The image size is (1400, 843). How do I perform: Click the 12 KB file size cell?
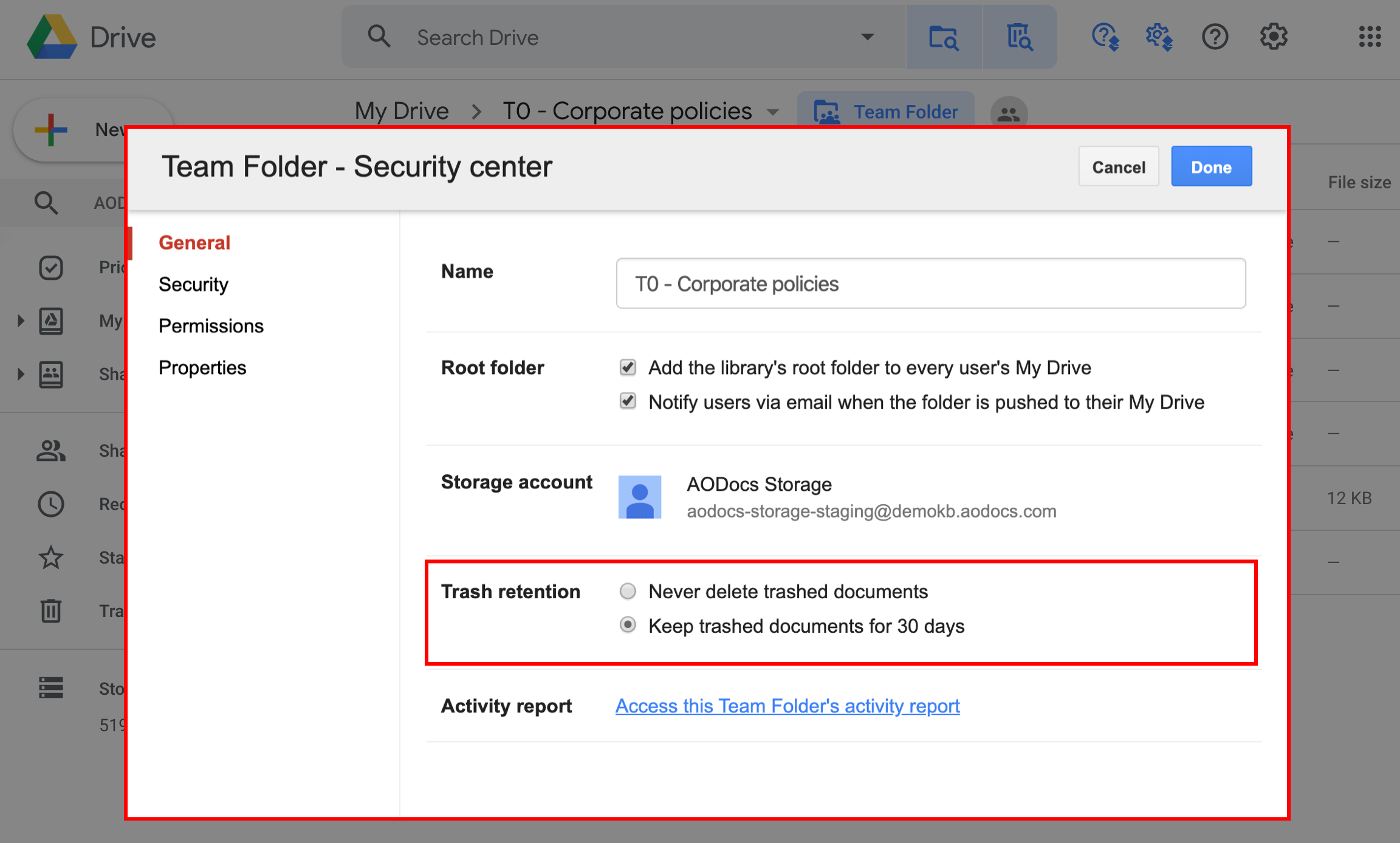click(x=1349, y=498)
